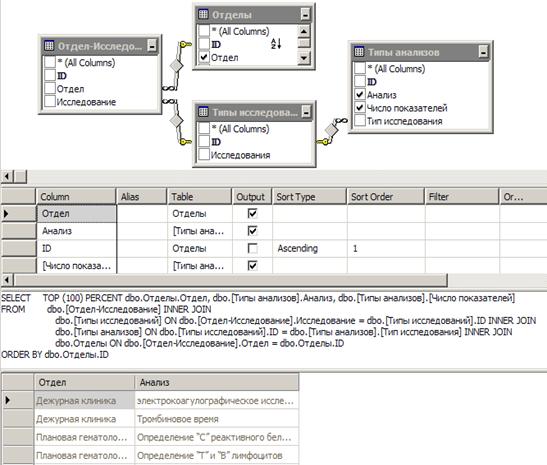Select the join diamond near Типы анализов

point(331,130)
